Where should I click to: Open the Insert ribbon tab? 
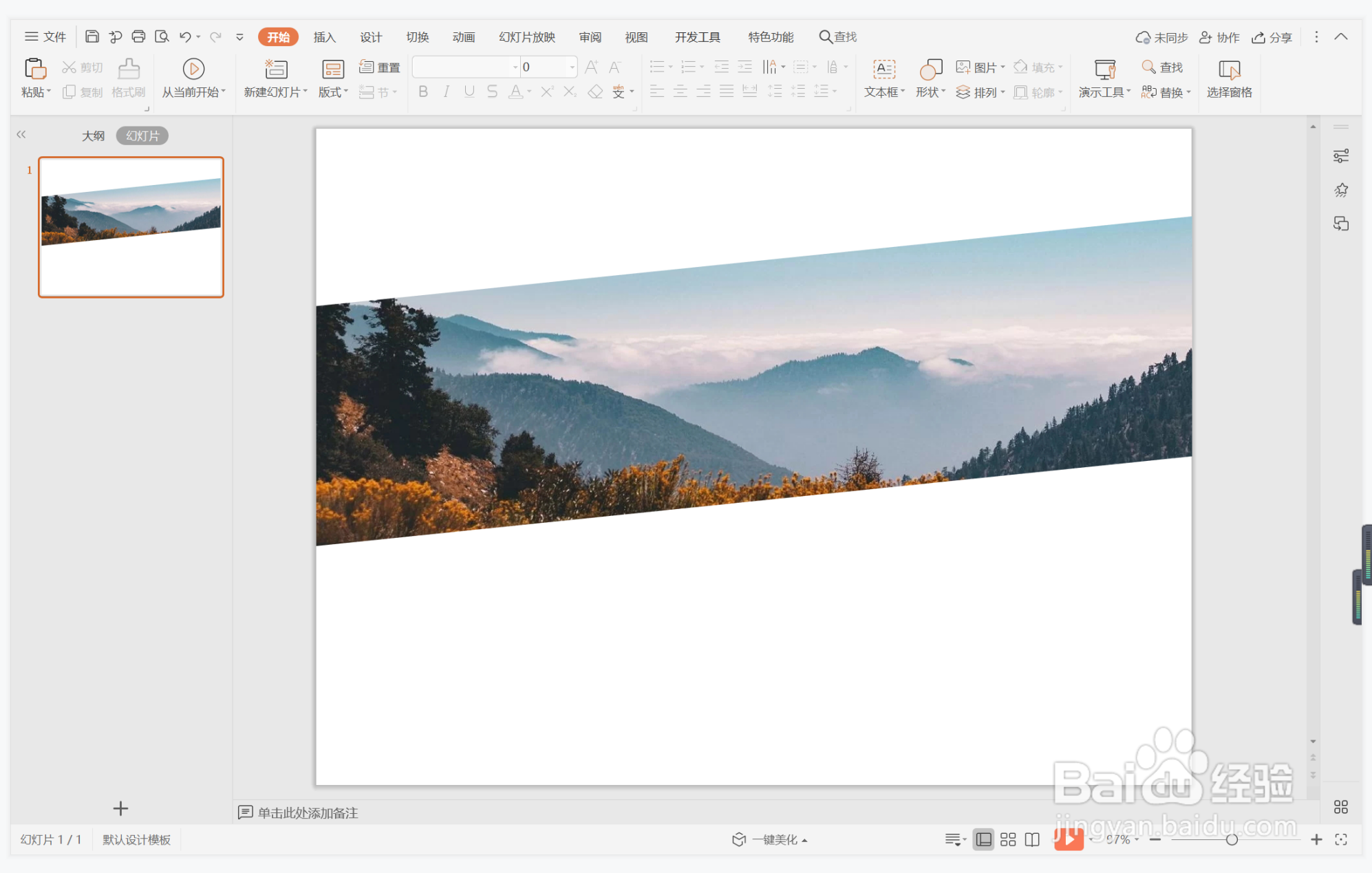pyautogui.click(x=324, y=37)
